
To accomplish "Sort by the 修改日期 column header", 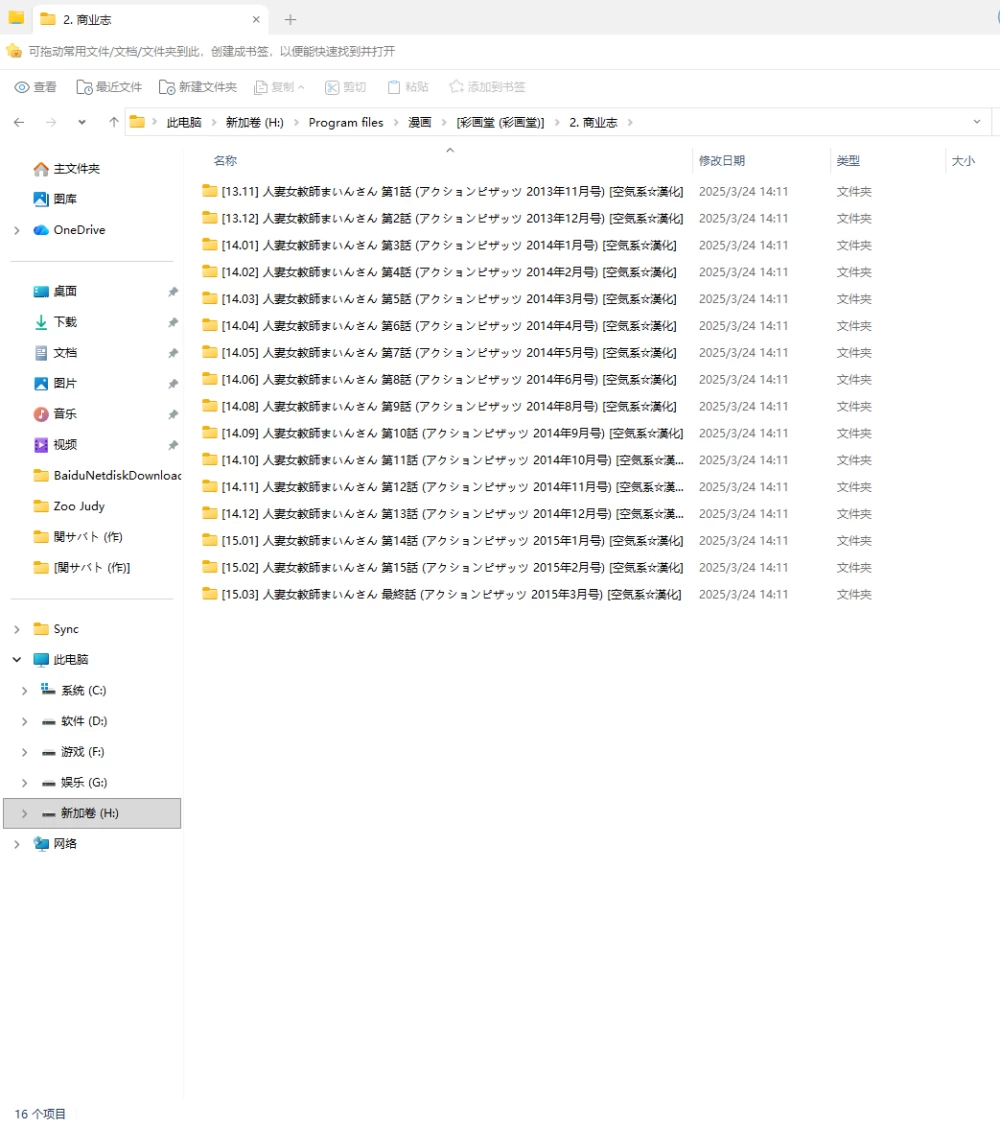I will pyautogui.click(x=722, y=160).
